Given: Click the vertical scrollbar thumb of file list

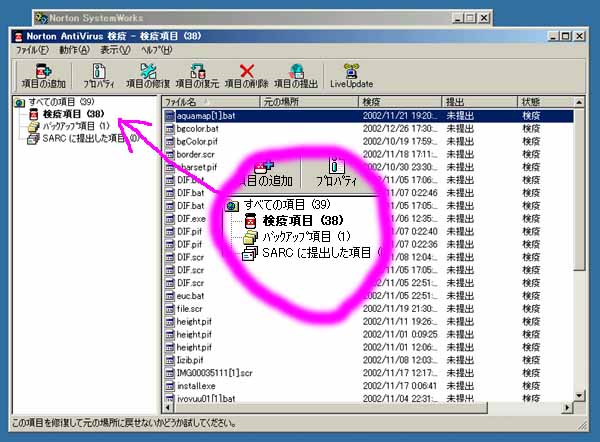Looking at the screenshot, I should click(579, 189).
